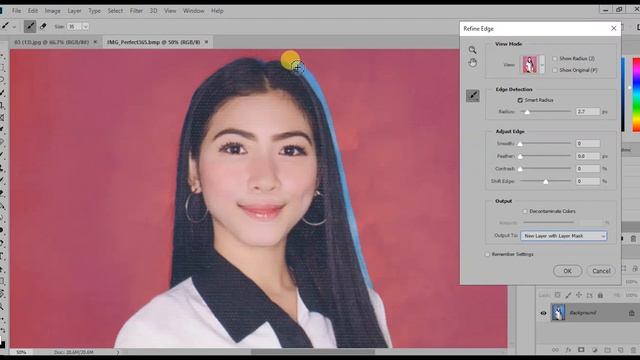The image size is (640, 360).
Task: Click Lock all padlock icon
Action: click(600, 295)
